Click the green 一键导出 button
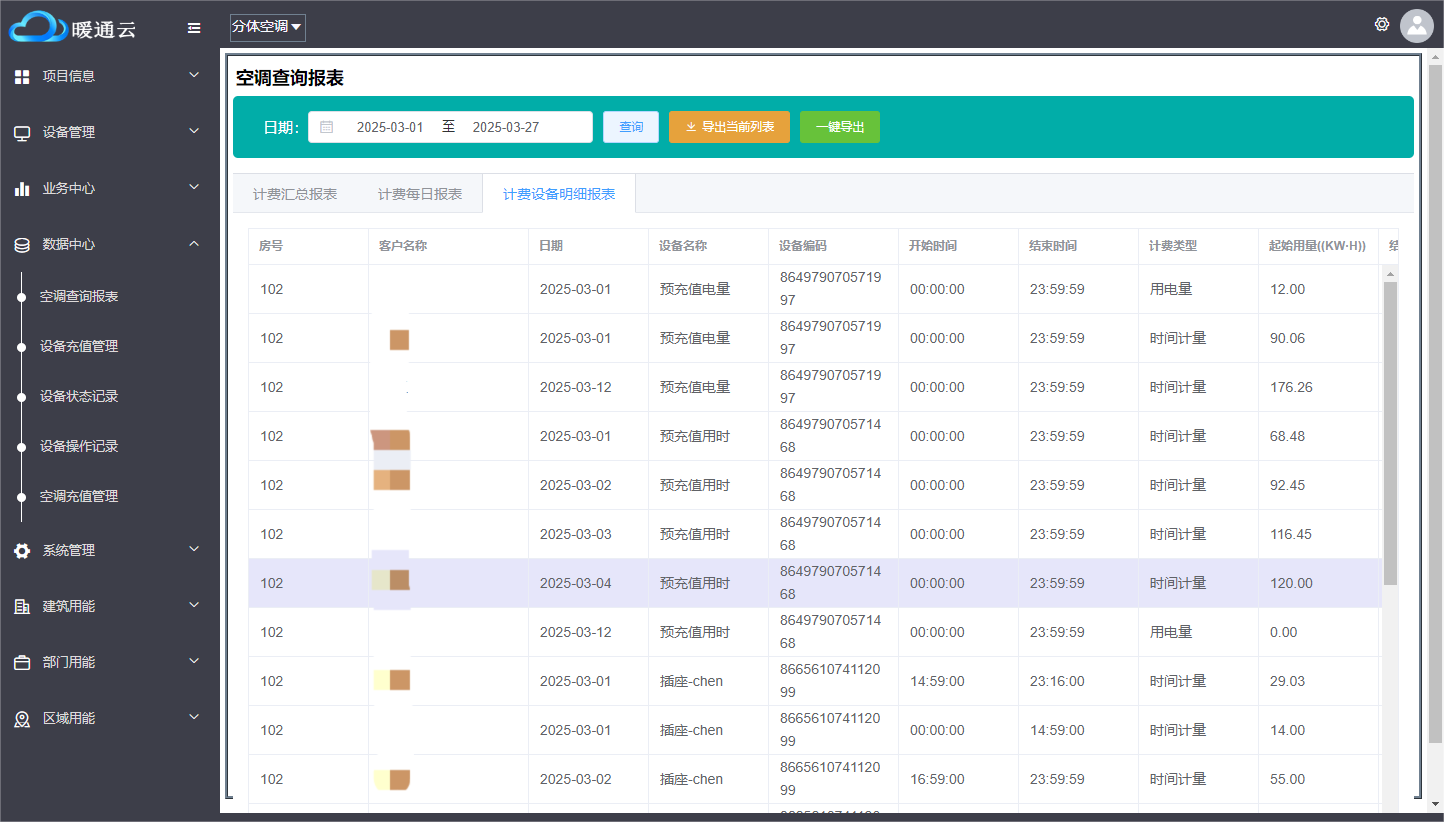Image resolution: width=1444 pixels, height=822 pixels. (x=840, y=127)
